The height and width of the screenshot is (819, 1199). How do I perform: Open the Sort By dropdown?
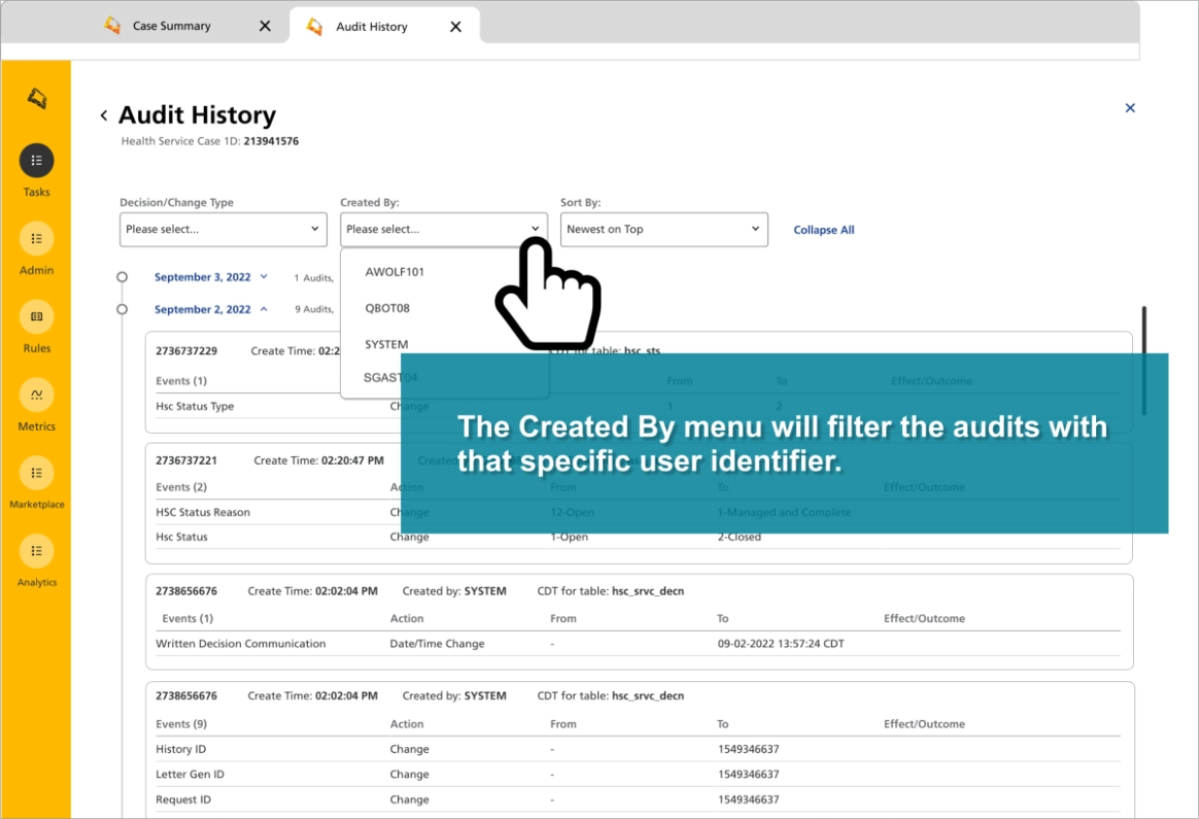664,229
